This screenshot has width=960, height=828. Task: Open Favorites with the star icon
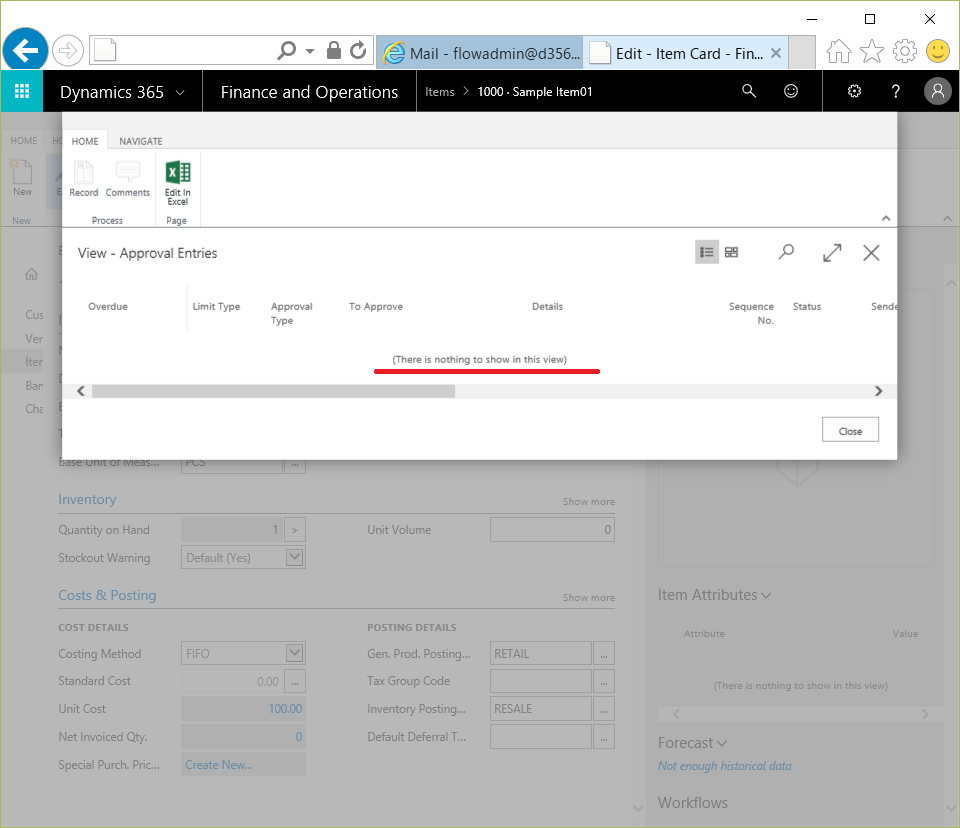[872, 51]
